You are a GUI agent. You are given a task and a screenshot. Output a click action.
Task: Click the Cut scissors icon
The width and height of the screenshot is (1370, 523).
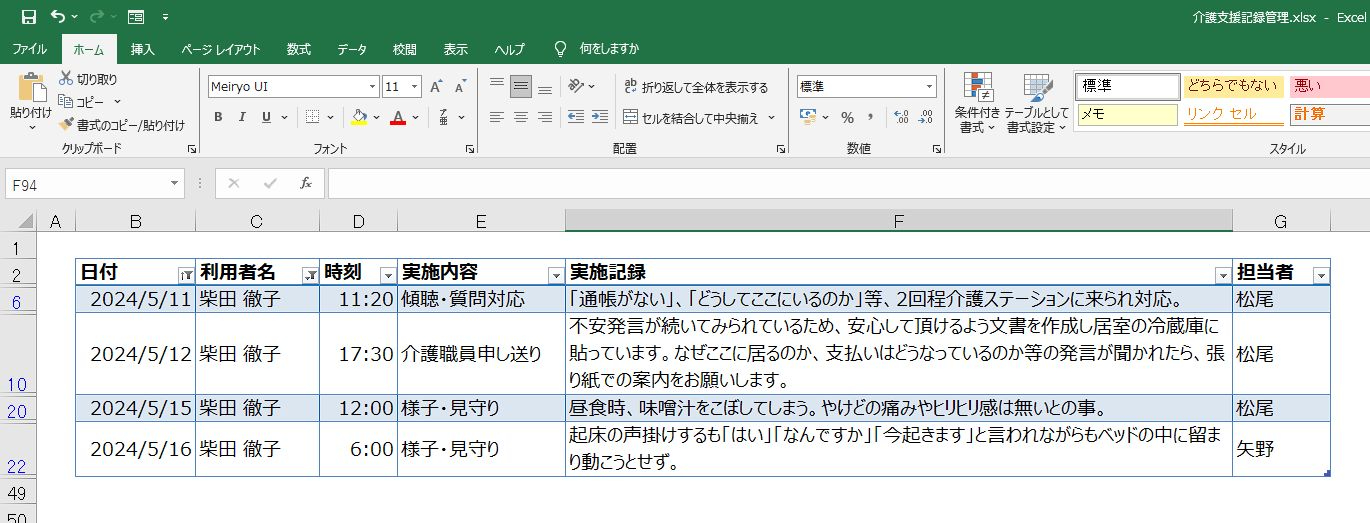[66, 79]
